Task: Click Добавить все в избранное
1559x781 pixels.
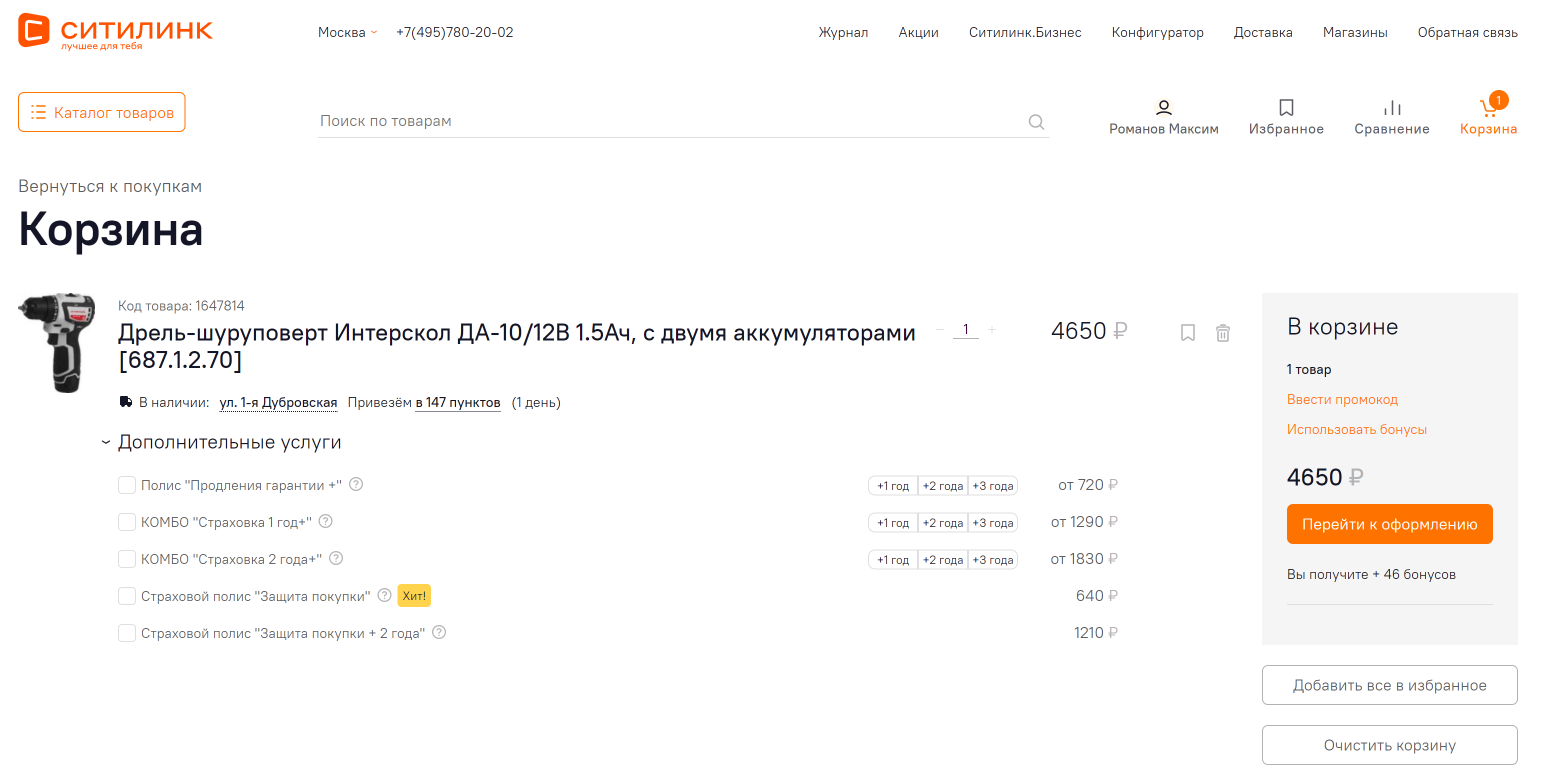Action: pyautogui.click(x=1389, y=685)
